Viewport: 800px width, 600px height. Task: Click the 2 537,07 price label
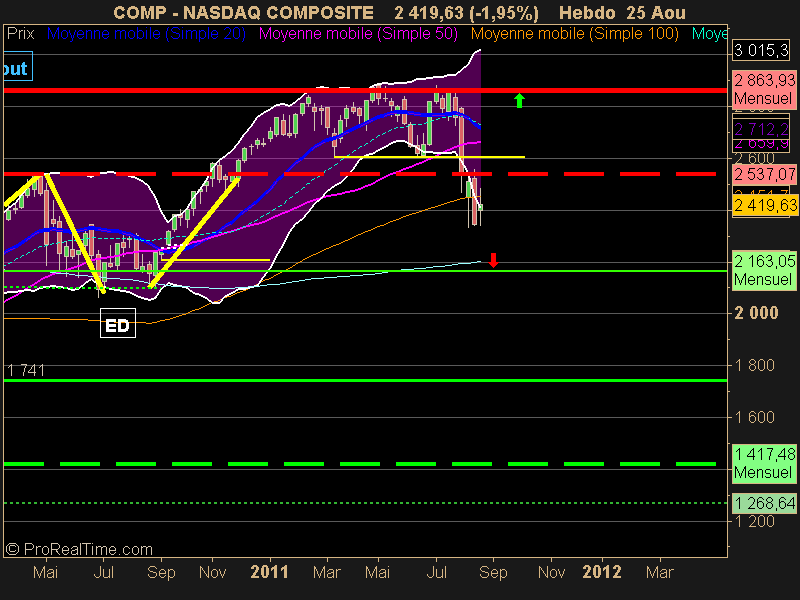pyautogui.click(x=764, y=174)
